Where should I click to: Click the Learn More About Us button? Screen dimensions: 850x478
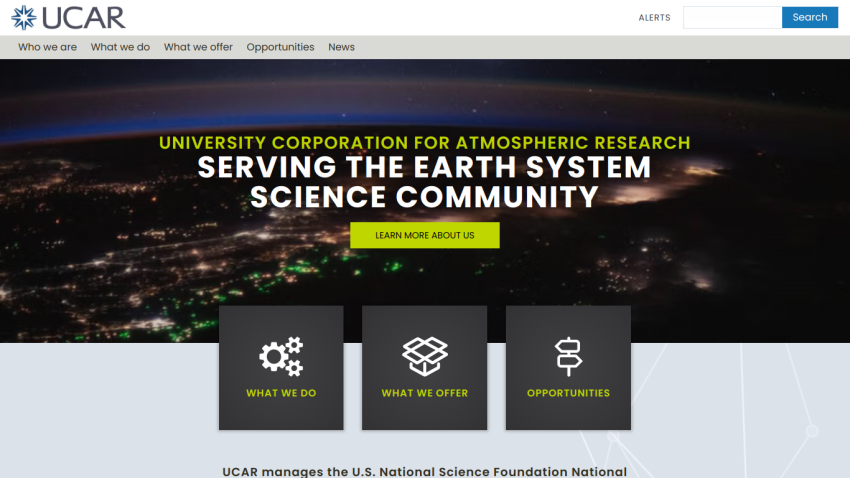(x=425, y=235)
